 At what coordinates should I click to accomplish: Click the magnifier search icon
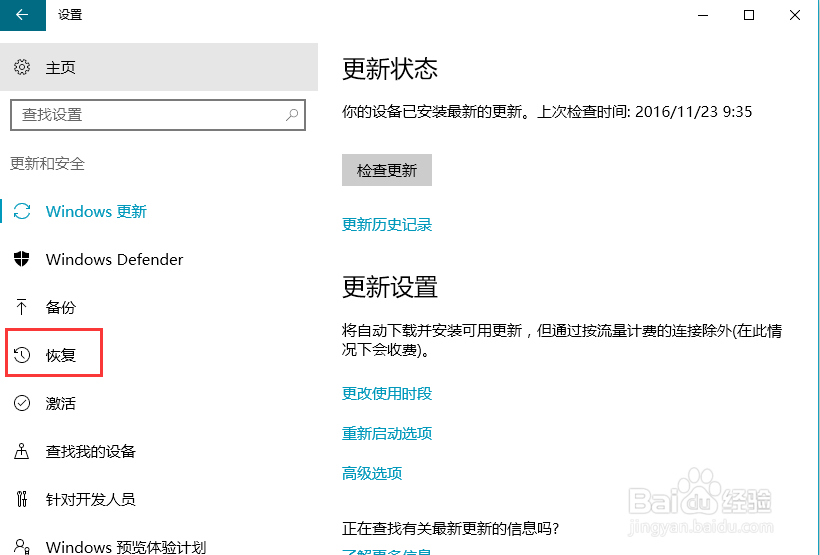coord(292,115)
